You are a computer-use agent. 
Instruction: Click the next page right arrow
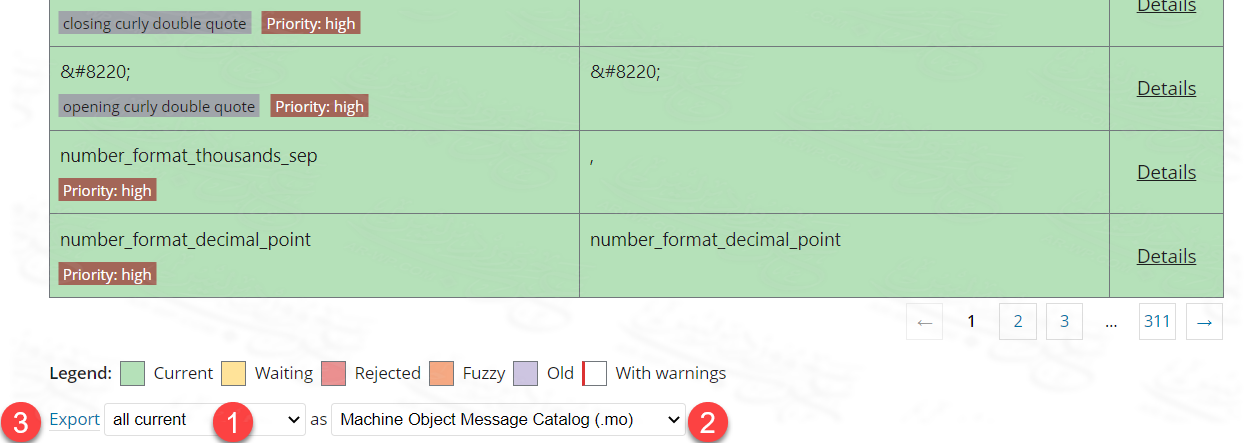pyautogui.click(x=1204, y=322)
